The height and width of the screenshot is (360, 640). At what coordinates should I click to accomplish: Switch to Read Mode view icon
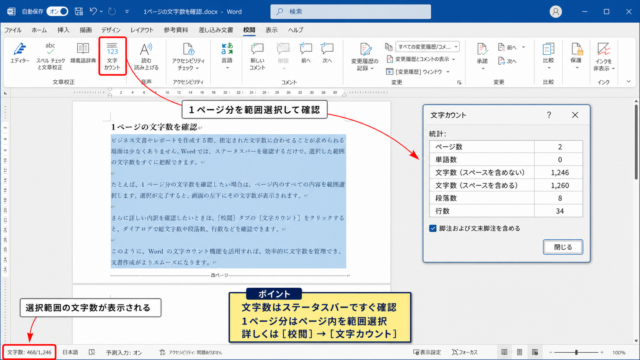504,352
